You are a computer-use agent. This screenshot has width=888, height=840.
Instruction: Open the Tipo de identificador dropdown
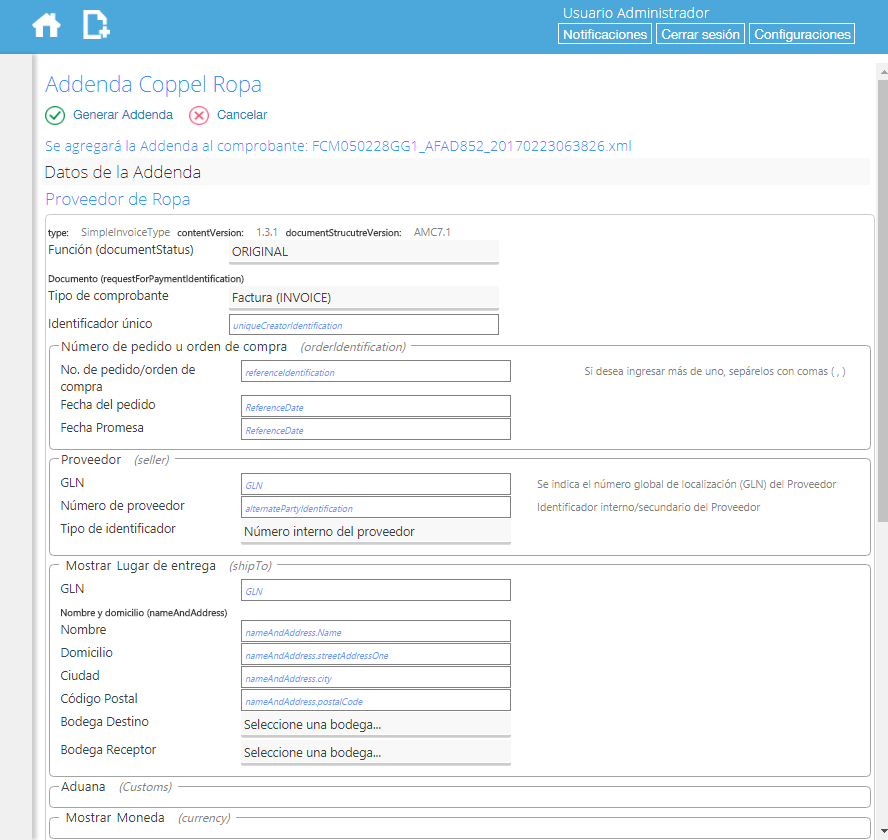375,532
